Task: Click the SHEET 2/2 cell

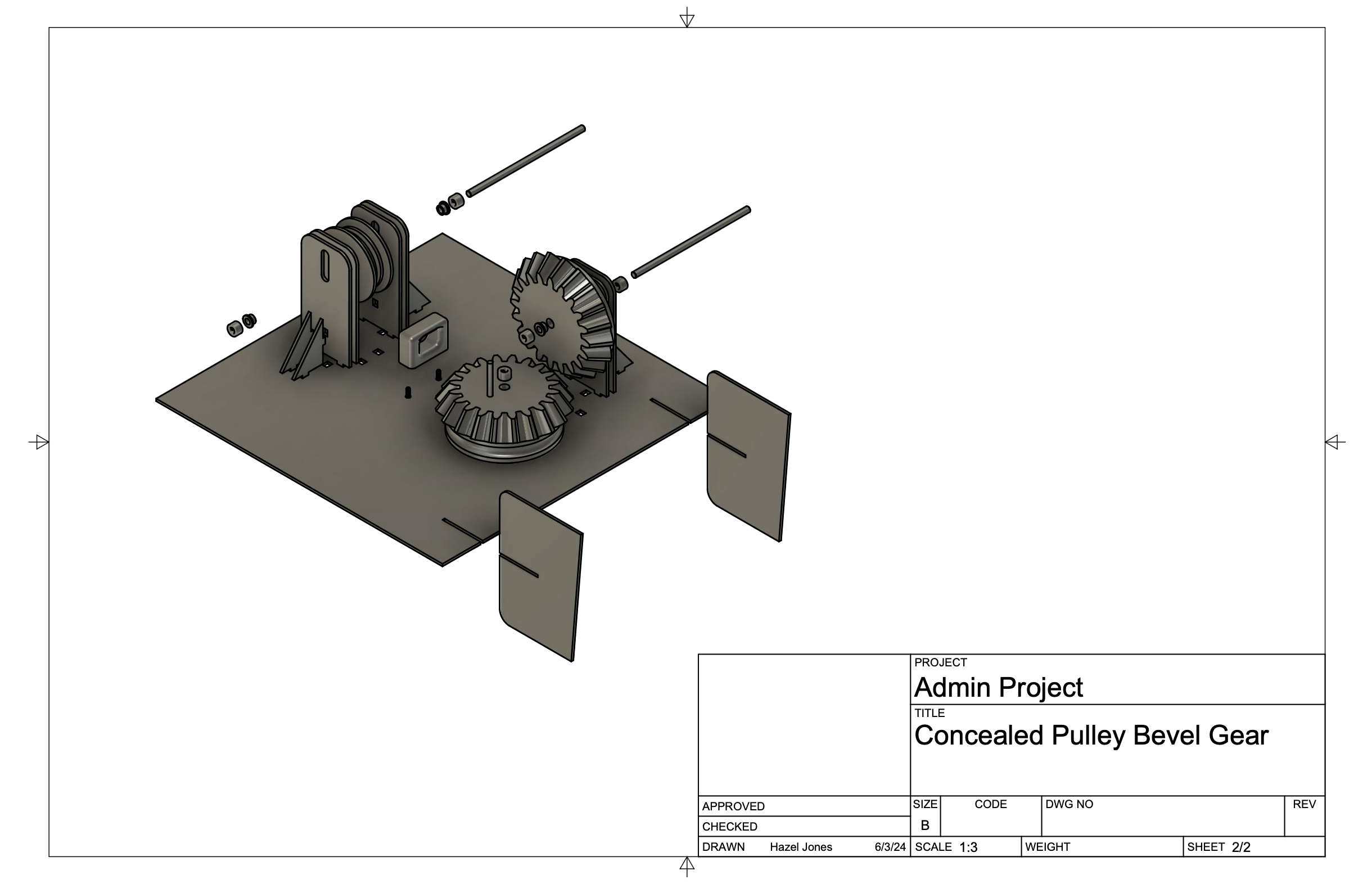Action: point(1239,847)
